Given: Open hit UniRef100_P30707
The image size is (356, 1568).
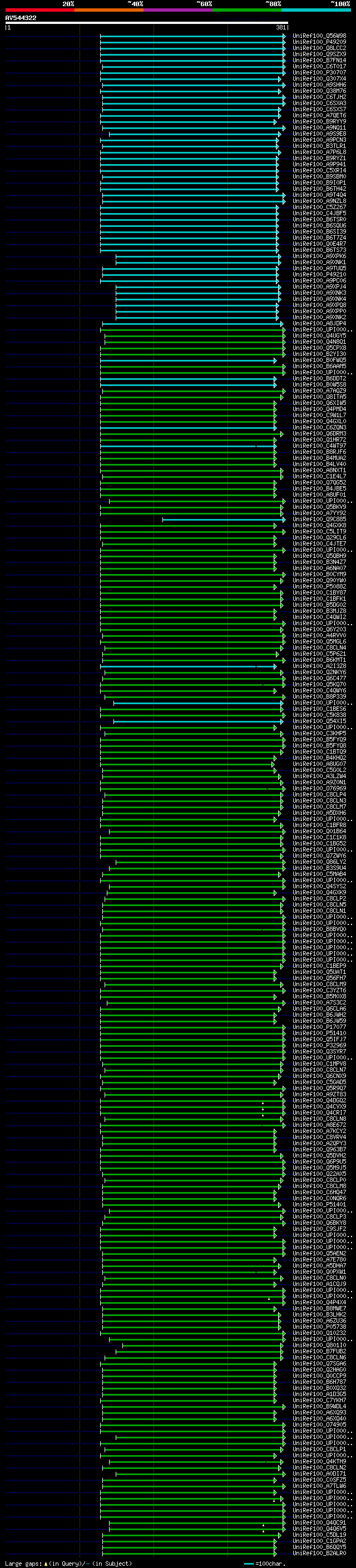Looking at the screenshot, I should (x=319, y=72).
